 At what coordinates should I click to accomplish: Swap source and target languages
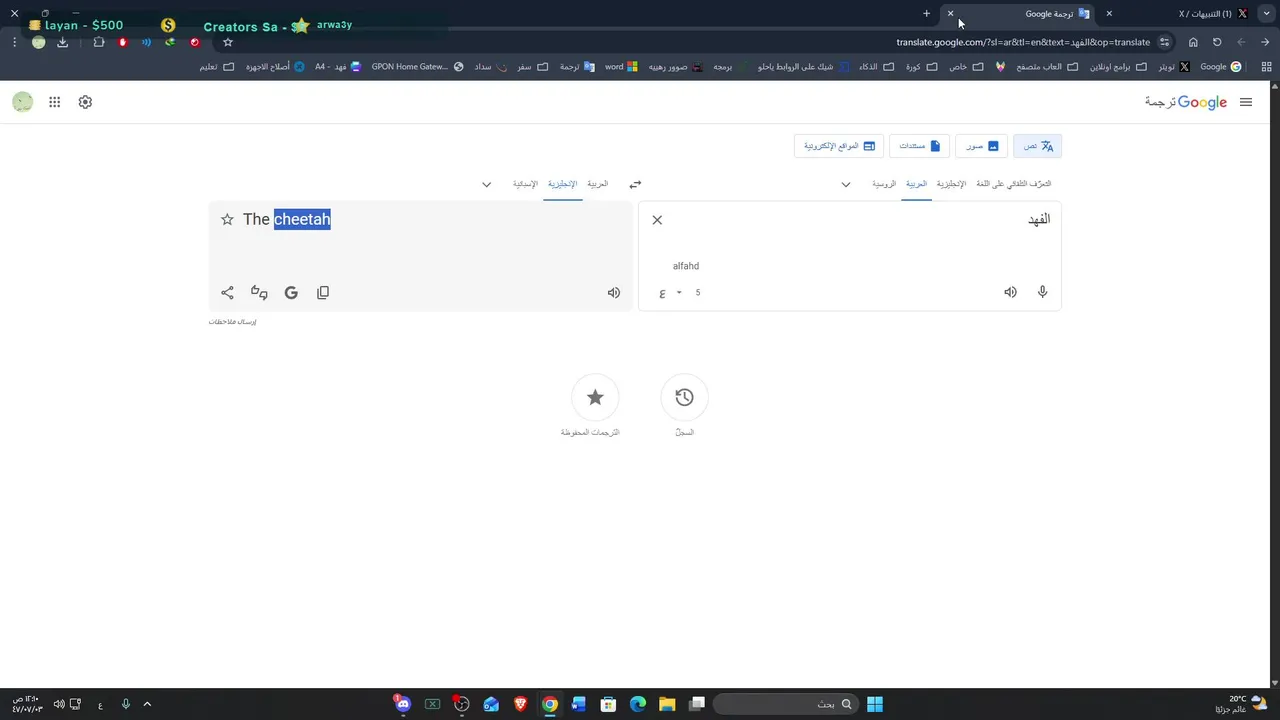(635, 184)
